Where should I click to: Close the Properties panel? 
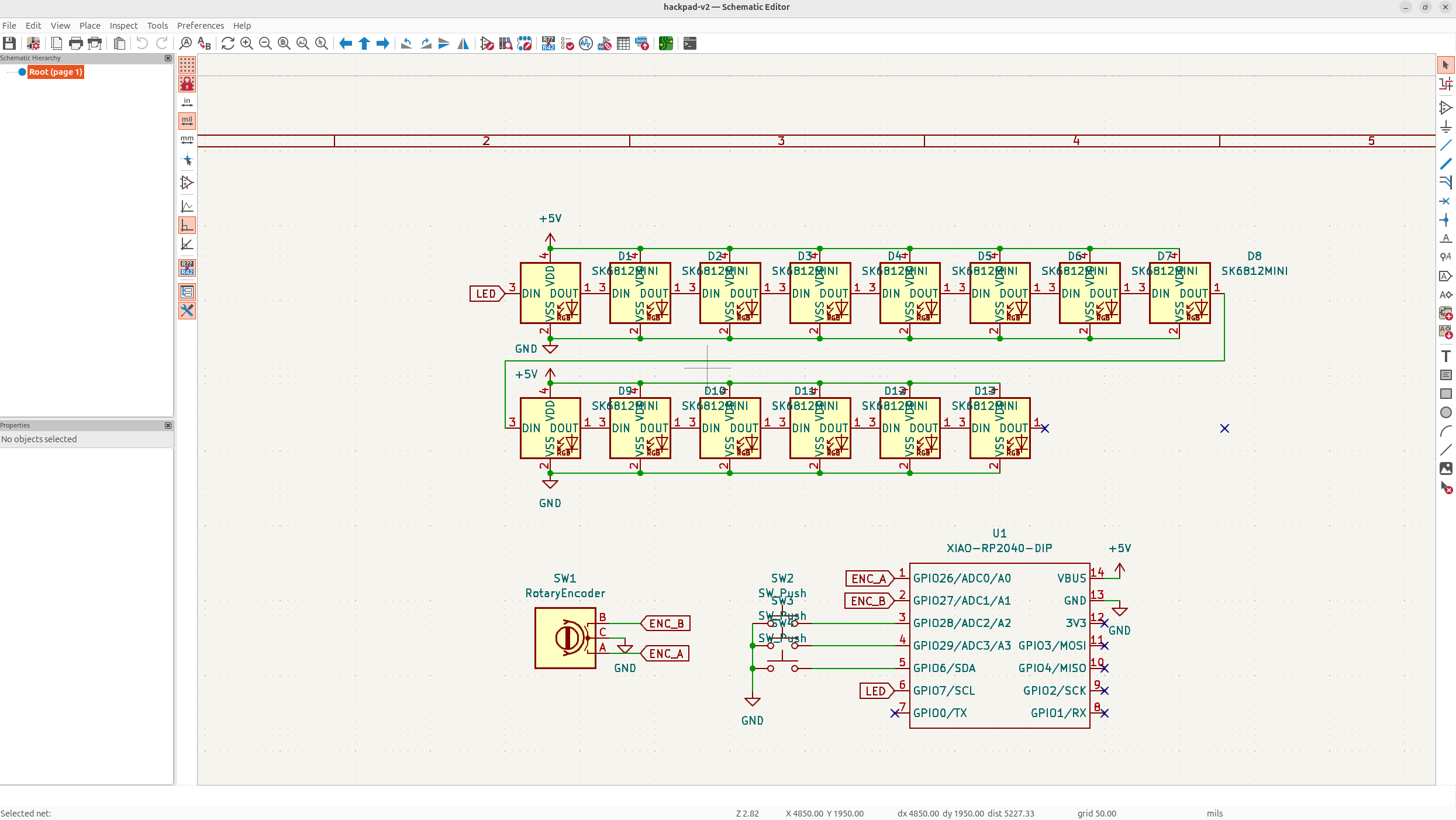coord(168,425)
